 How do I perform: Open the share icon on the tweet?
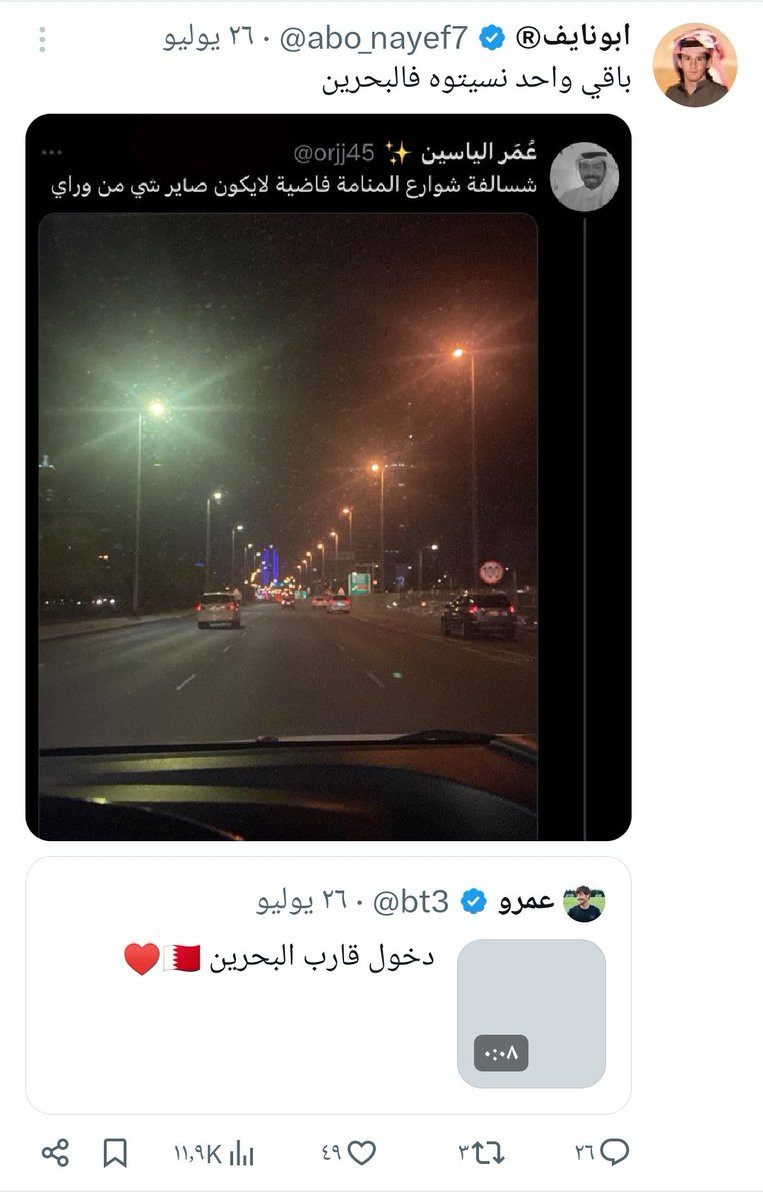pyautogui.click(x=55, y=1153)
